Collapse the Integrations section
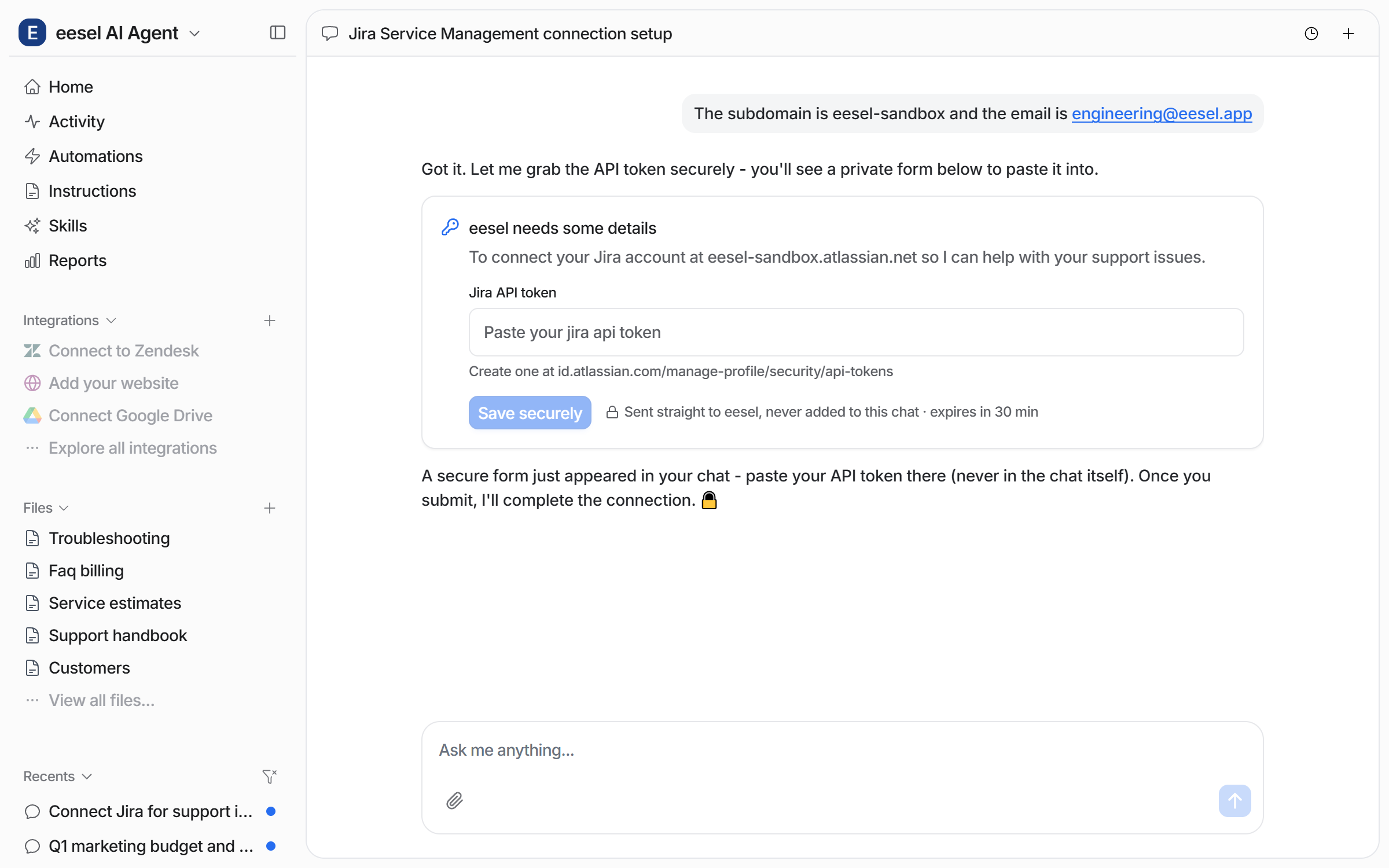The height and width of the screenshot is (868, 1389). [69, 321]
